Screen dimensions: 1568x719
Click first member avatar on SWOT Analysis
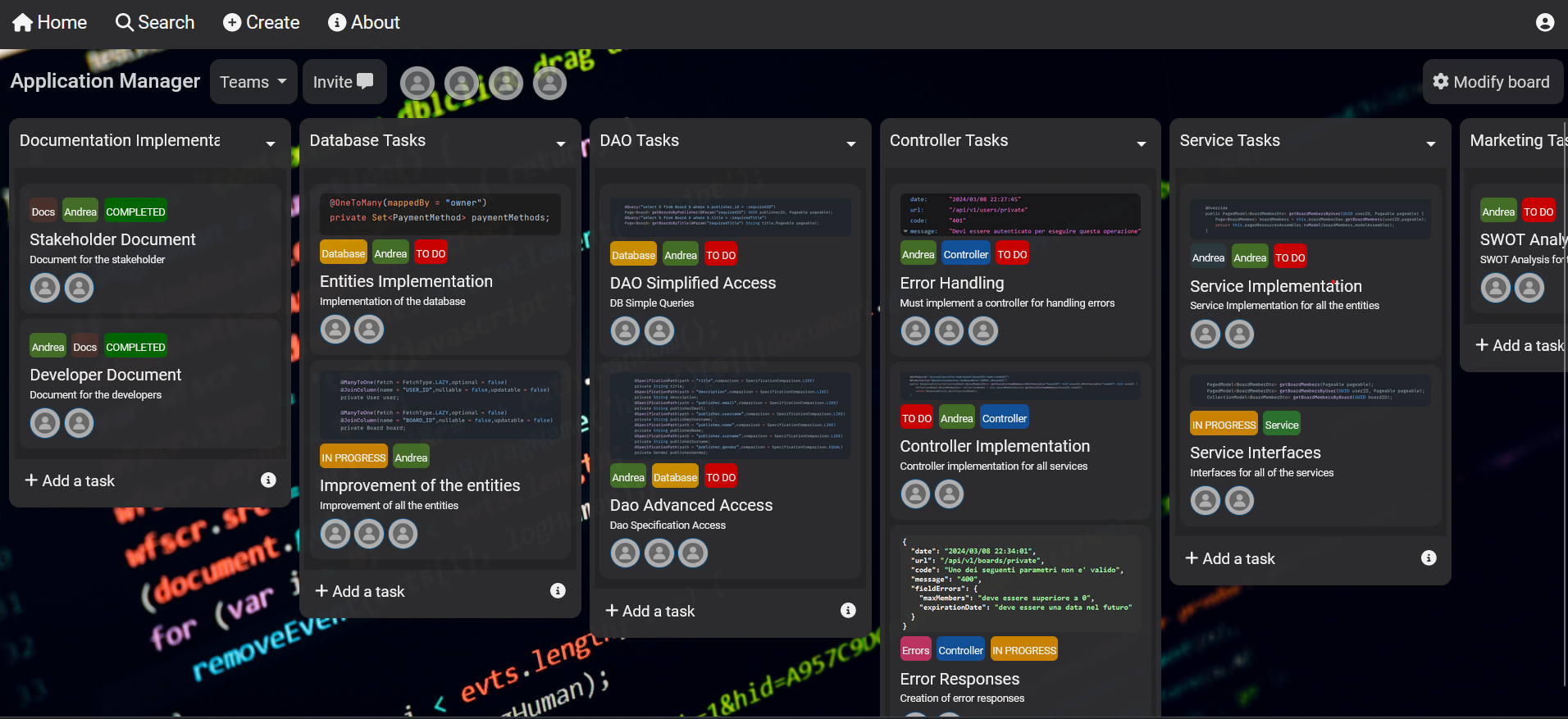pos(1495,288)
